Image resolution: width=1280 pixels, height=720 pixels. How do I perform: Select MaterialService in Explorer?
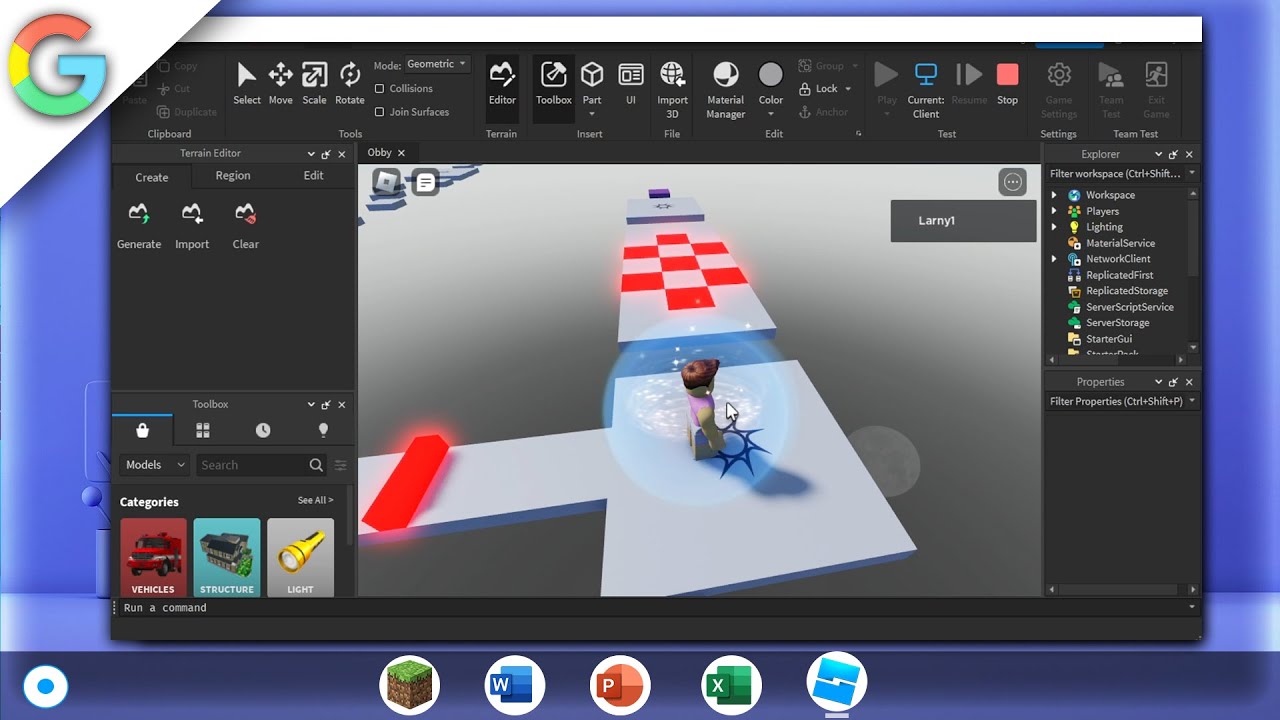[x=1120, y=243]
